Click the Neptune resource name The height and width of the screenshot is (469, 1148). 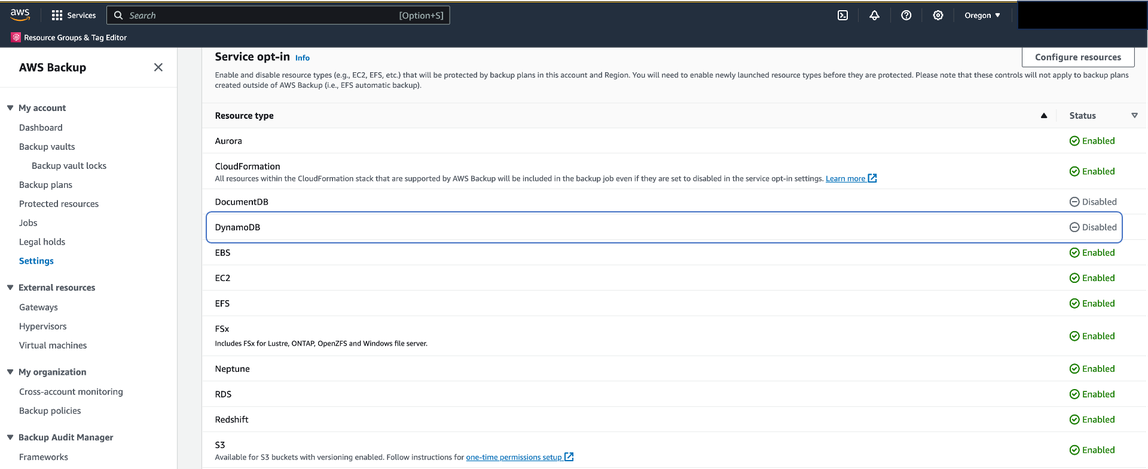(x=232, y=369)
